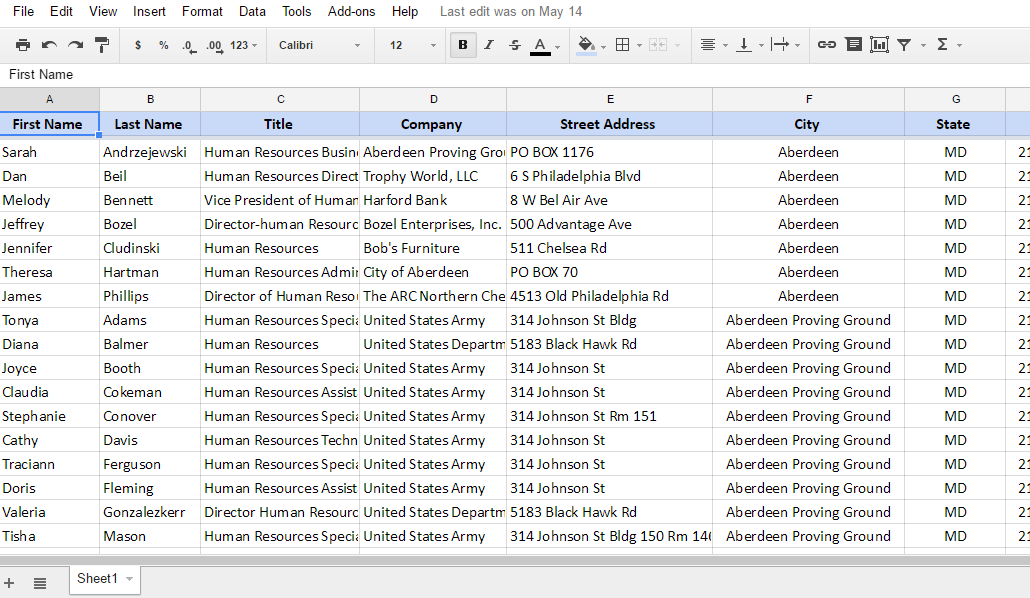
Task: Click the Redo arrow
Action: pyautogui.click(x=76, y=45)
